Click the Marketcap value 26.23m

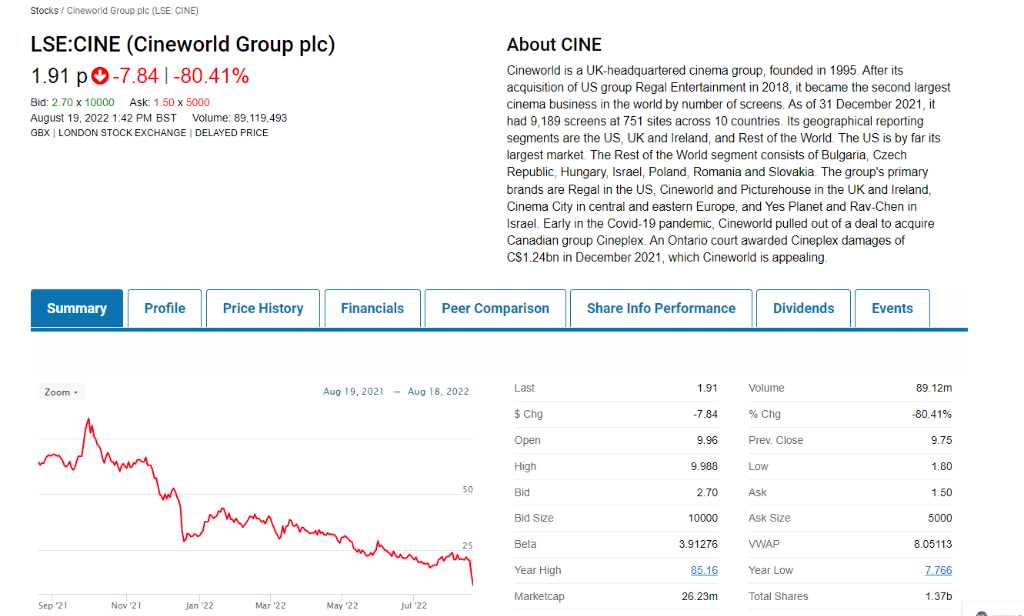[699, 596]
